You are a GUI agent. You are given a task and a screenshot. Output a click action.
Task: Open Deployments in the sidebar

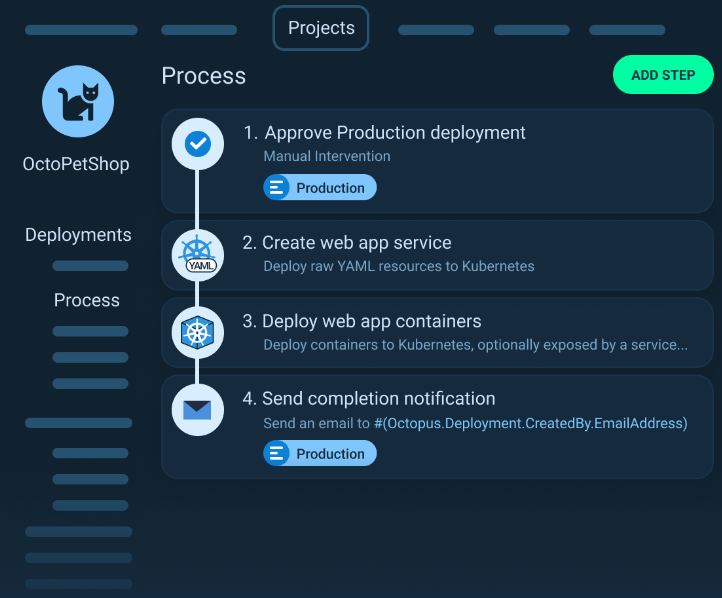point(78,235)
